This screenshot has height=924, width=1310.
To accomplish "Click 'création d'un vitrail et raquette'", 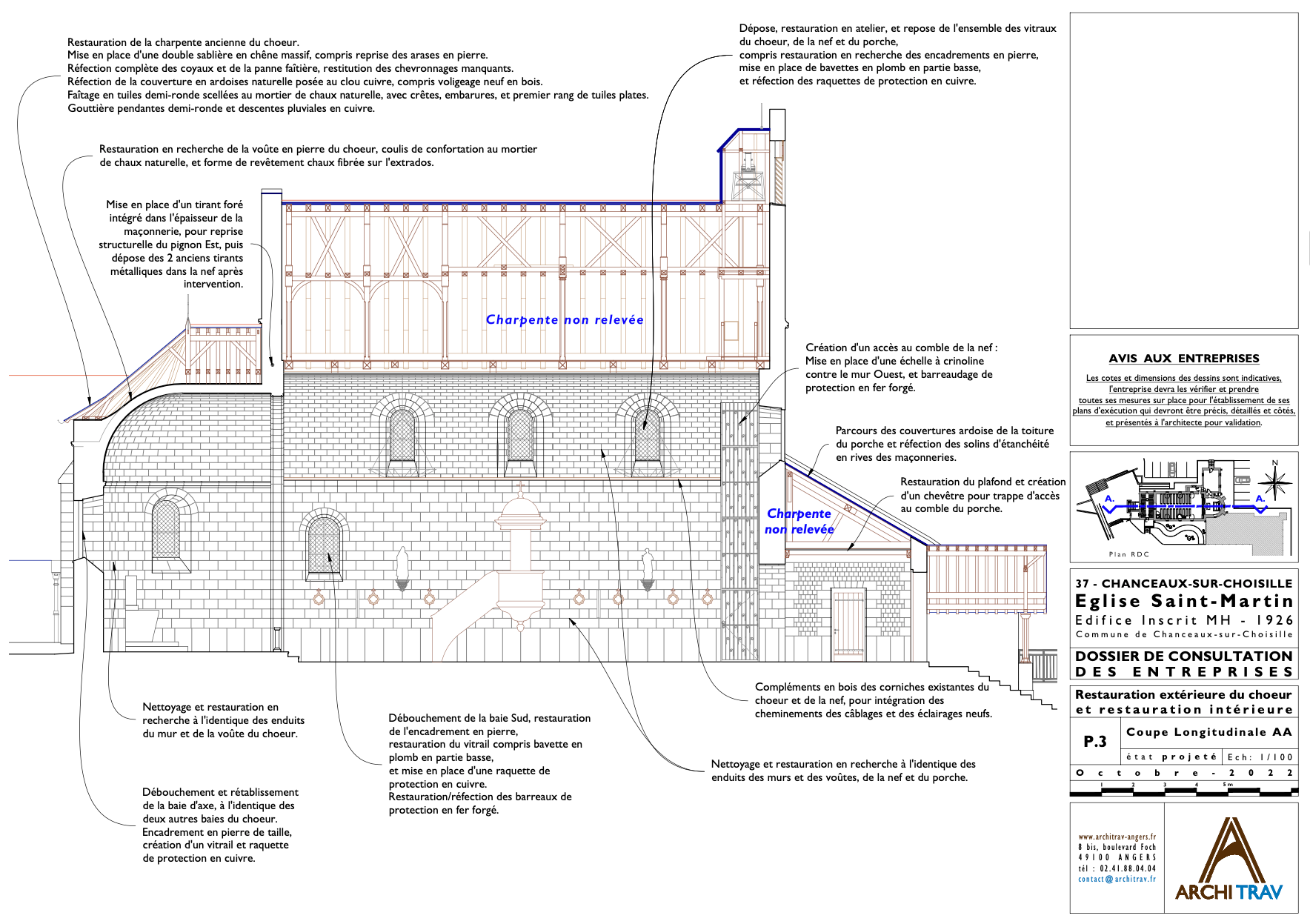I will click(x=216, y=845).
